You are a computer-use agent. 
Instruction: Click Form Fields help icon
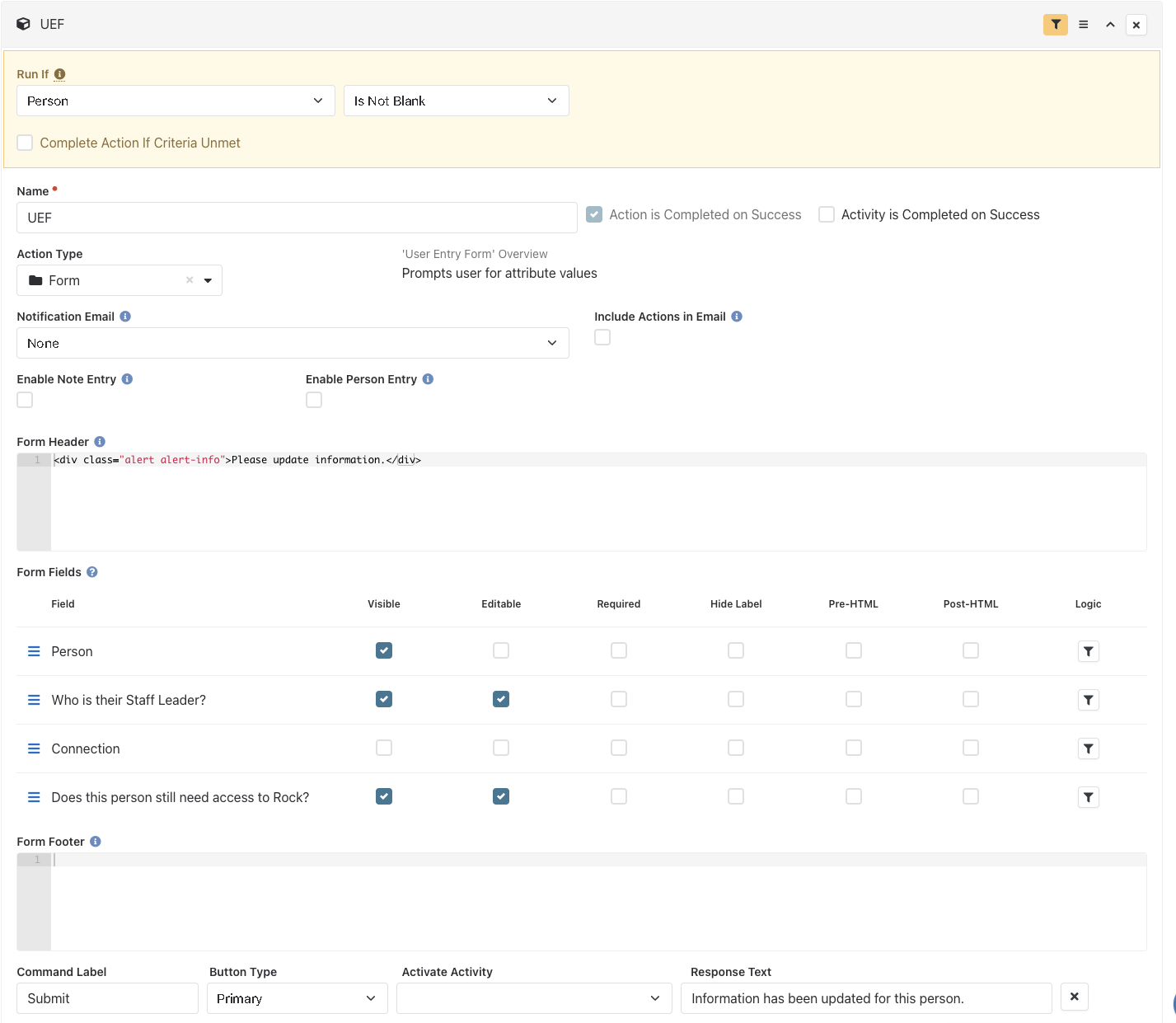[92, 572]
